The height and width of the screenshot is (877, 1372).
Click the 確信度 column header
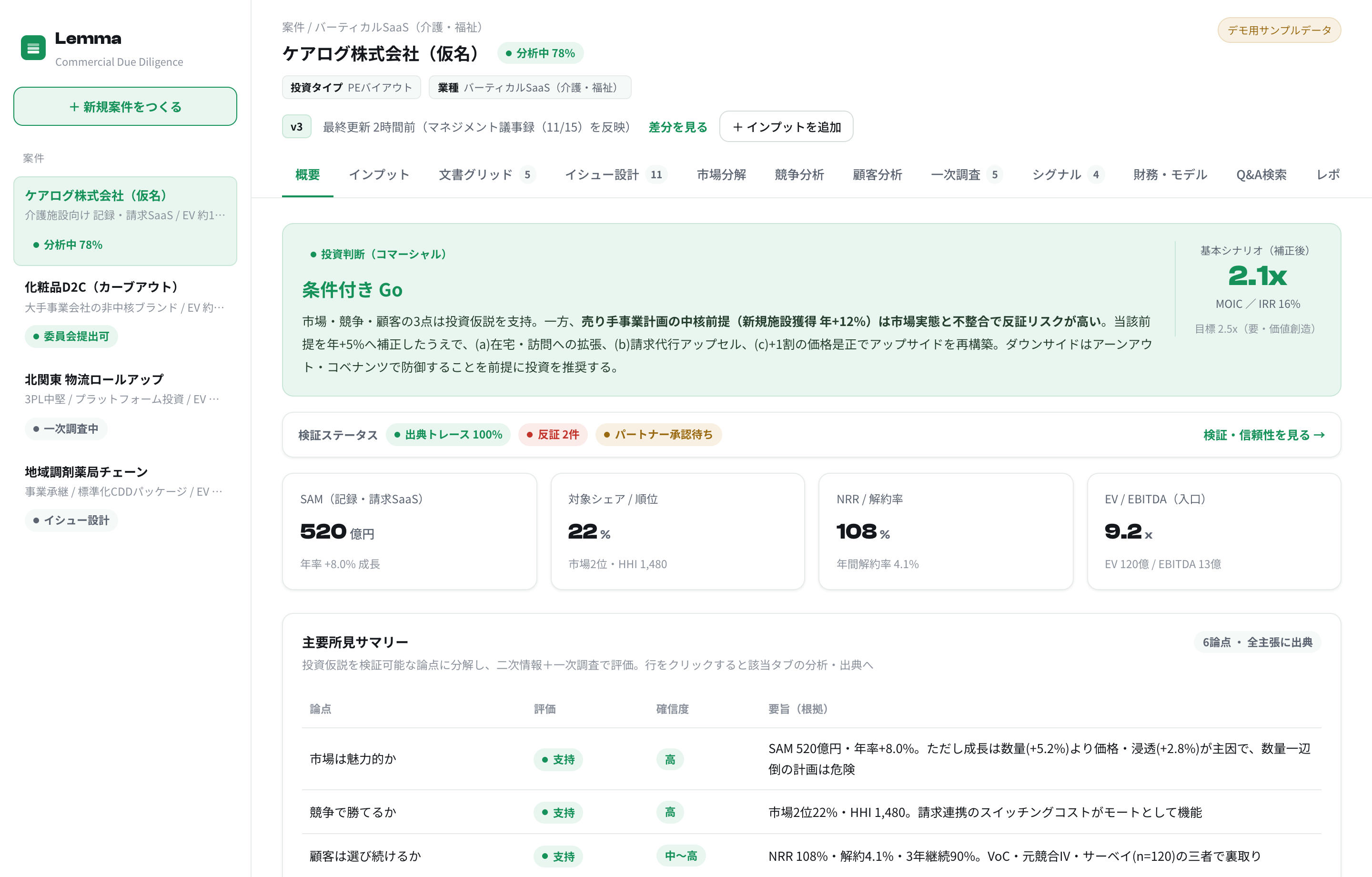pyautogui.click(x=672, y=709)
